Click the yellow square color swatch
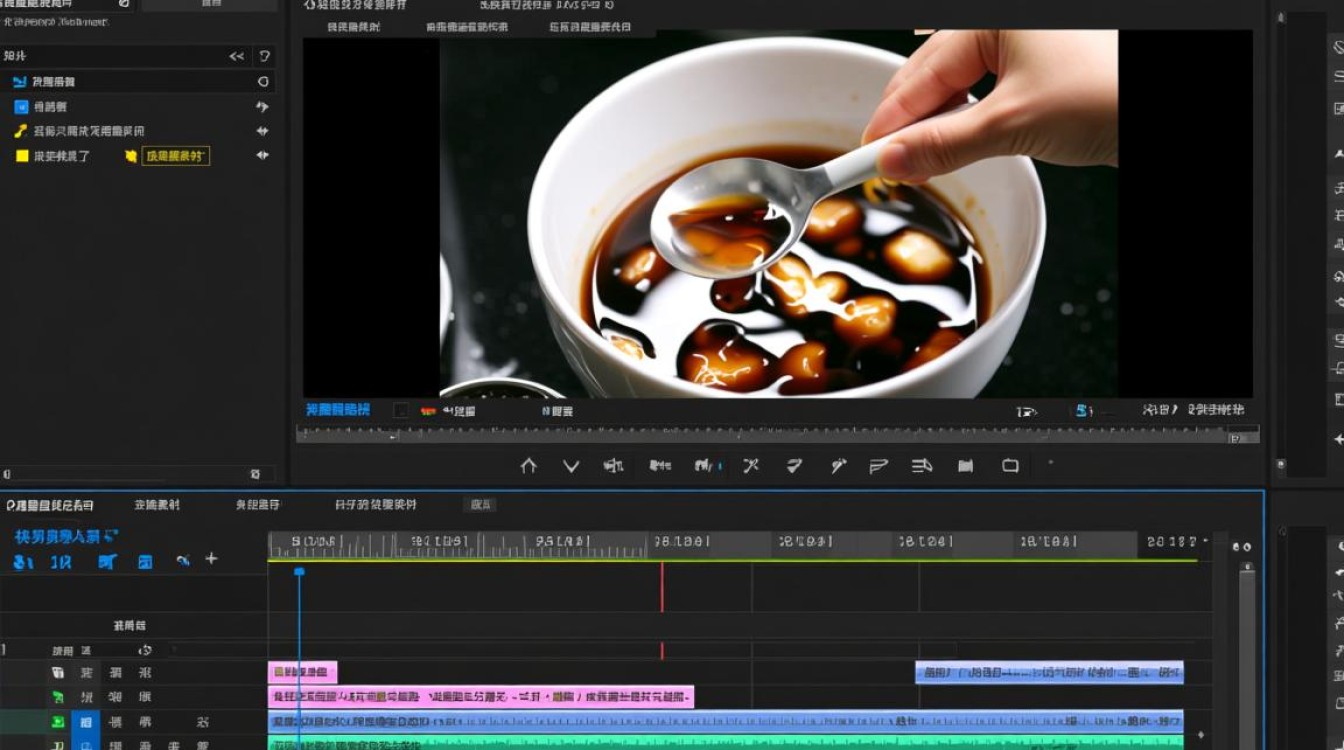 22,156
